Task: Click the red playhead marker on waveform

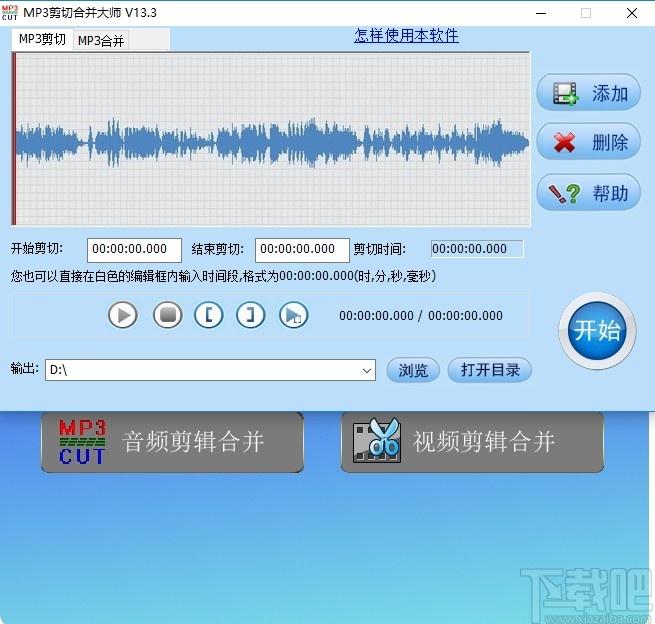Action: (14, 139)
